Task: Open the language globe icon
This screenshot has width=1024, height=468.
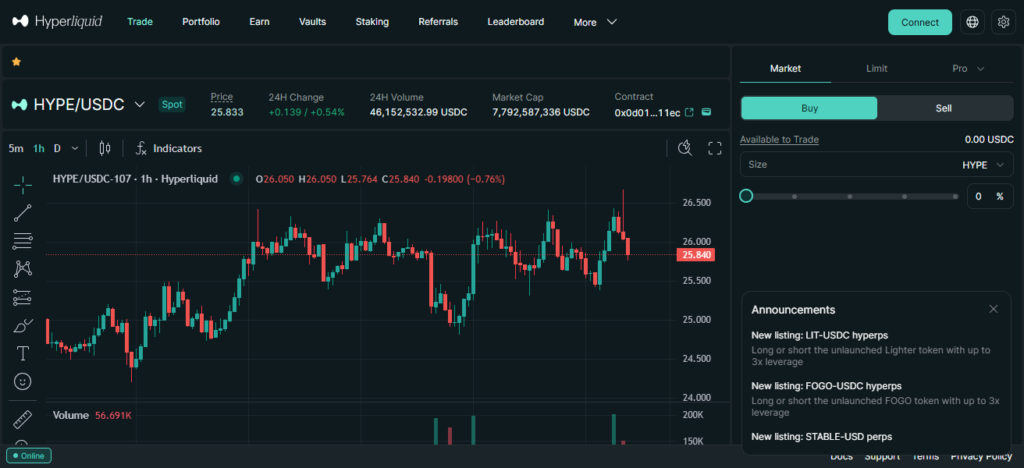Action: point(972,22)
